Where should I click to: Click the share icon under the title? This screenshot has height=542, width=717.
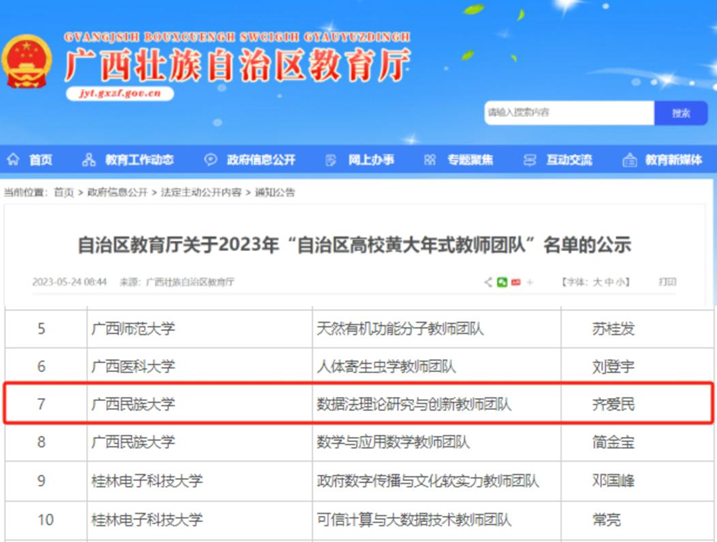[x=488, y=283]
